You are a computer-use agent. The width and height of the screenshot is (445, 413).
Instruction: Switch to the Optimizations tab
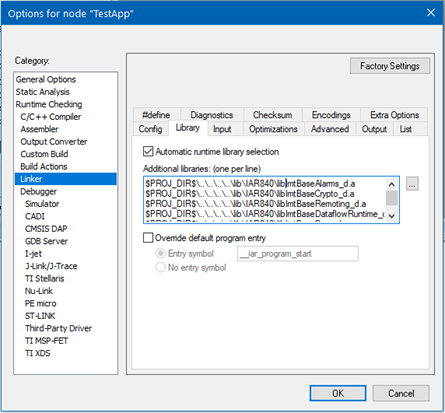click(273, 129)
